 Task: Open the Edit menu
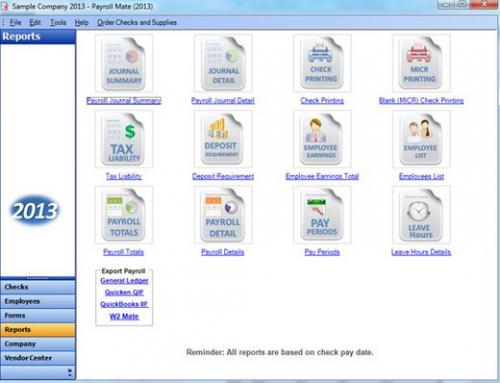(x=35, y=22)
